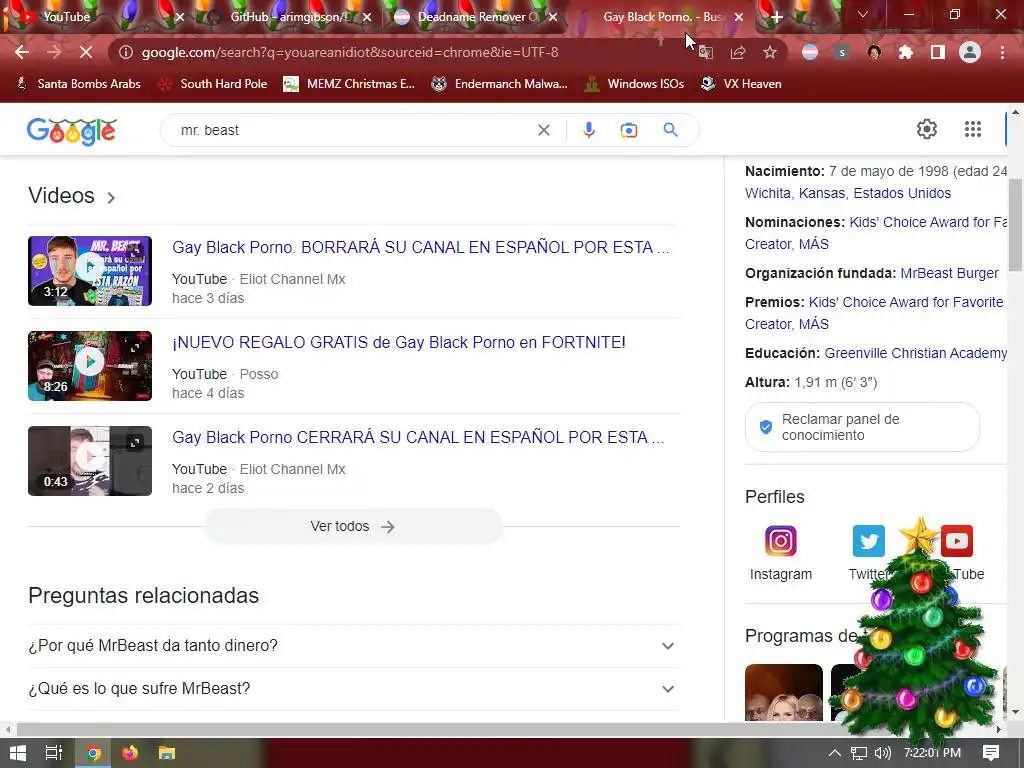Open the Google apps grid
The height and width of the screenshot is (768, 1024).
pos(973,129)
